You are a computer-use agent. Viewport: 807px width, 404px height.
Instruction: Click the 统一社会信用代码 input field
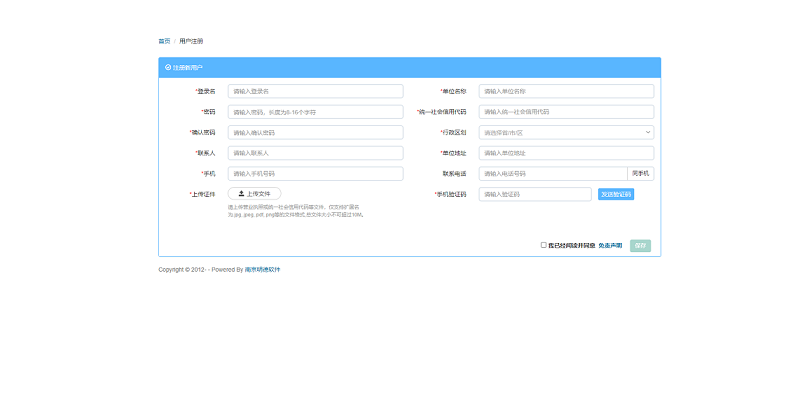coord(566,112)
